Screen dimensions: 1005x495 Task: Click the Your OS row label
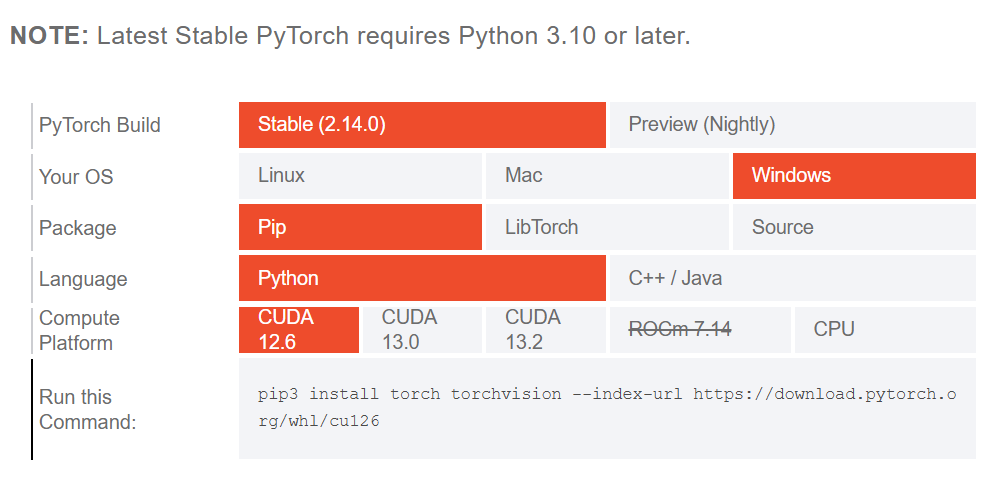click(x=76, y=176)
